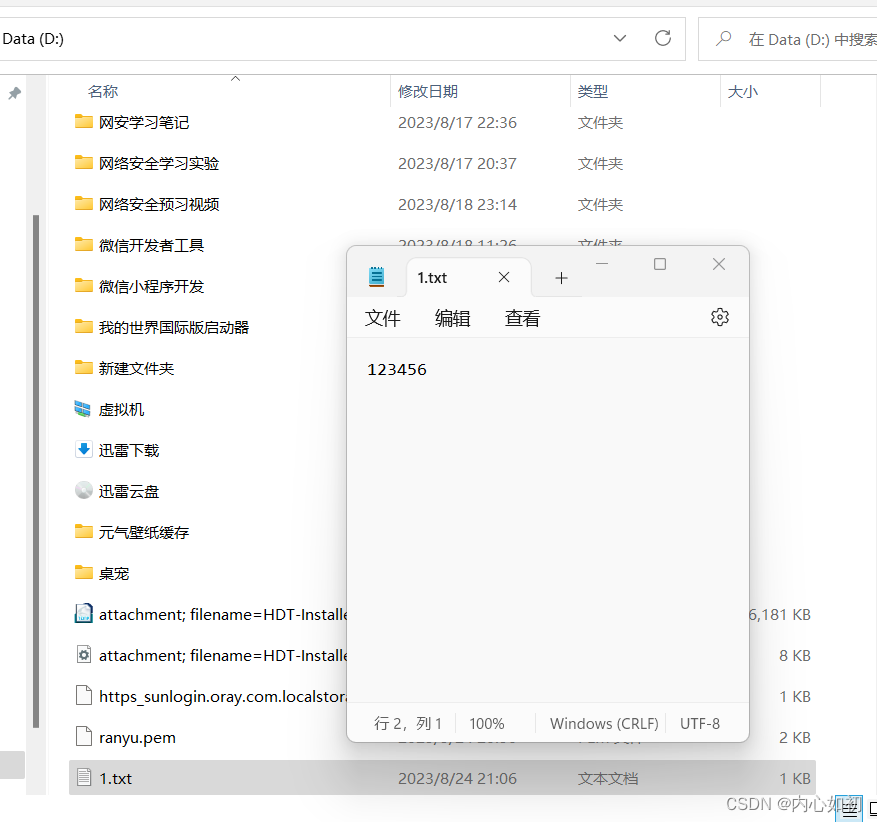
Task: Minimize the Notepad window
Action: (602, 264)
